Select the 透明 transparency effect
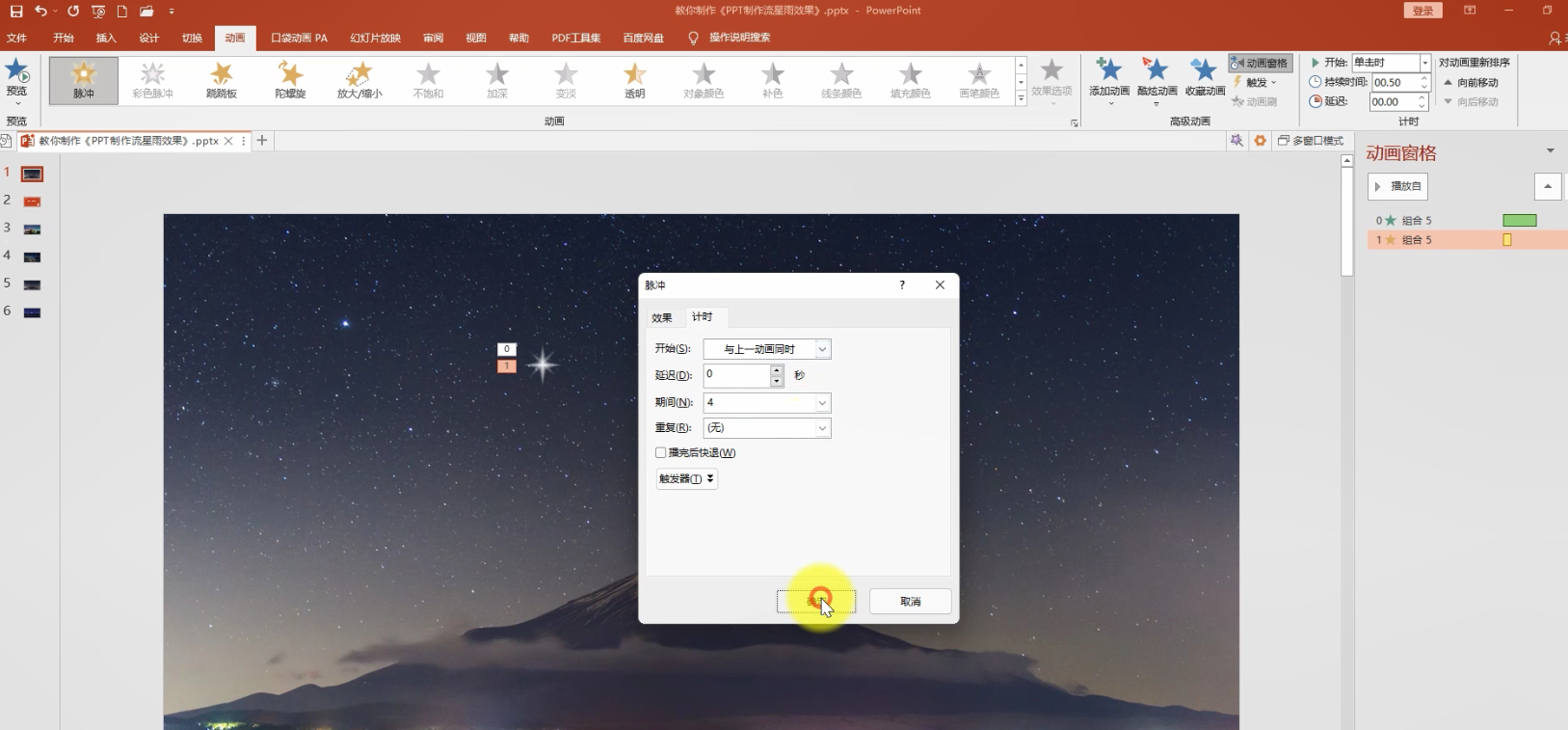The width and height of the screenshot is (1568, 730). 635,80
